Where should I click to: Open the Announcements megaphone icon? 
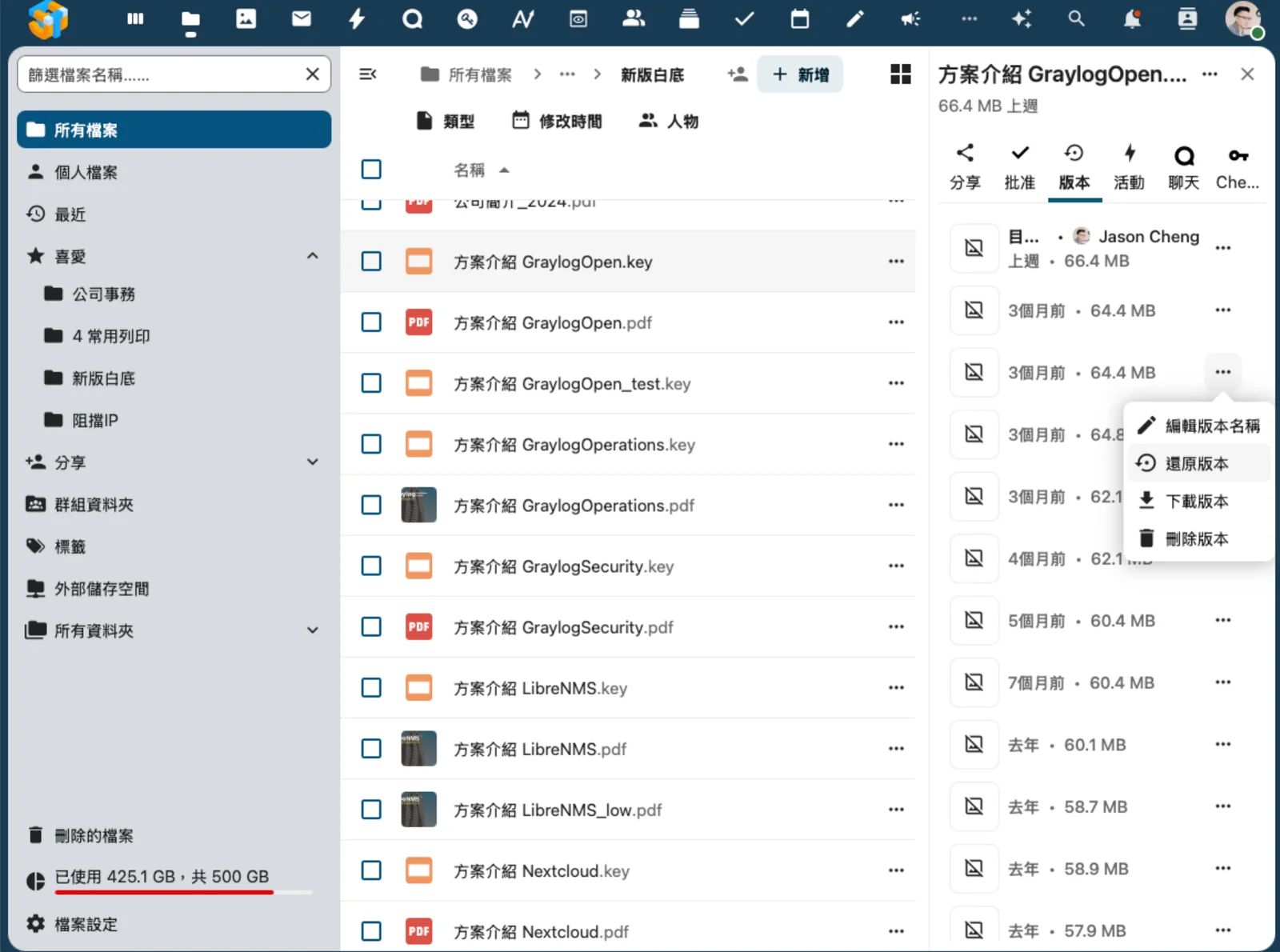pos(910,19)
